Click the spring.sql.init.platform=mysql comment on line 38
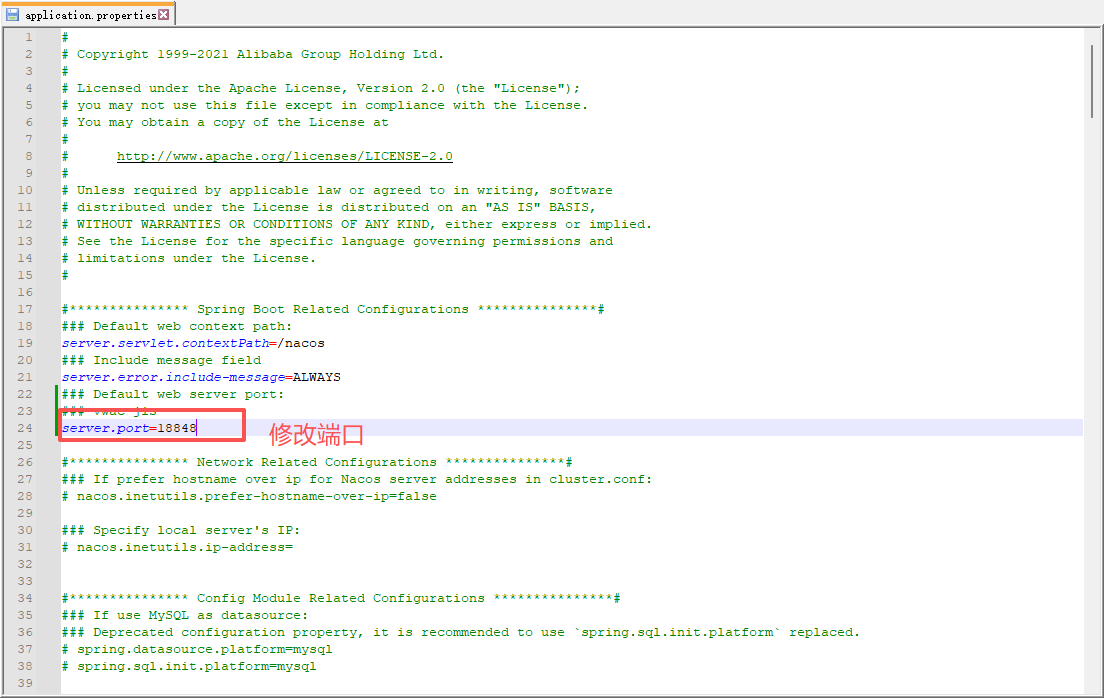This screenshot has height=698, width=1104. pyautogui.click(x=189, y=666)
